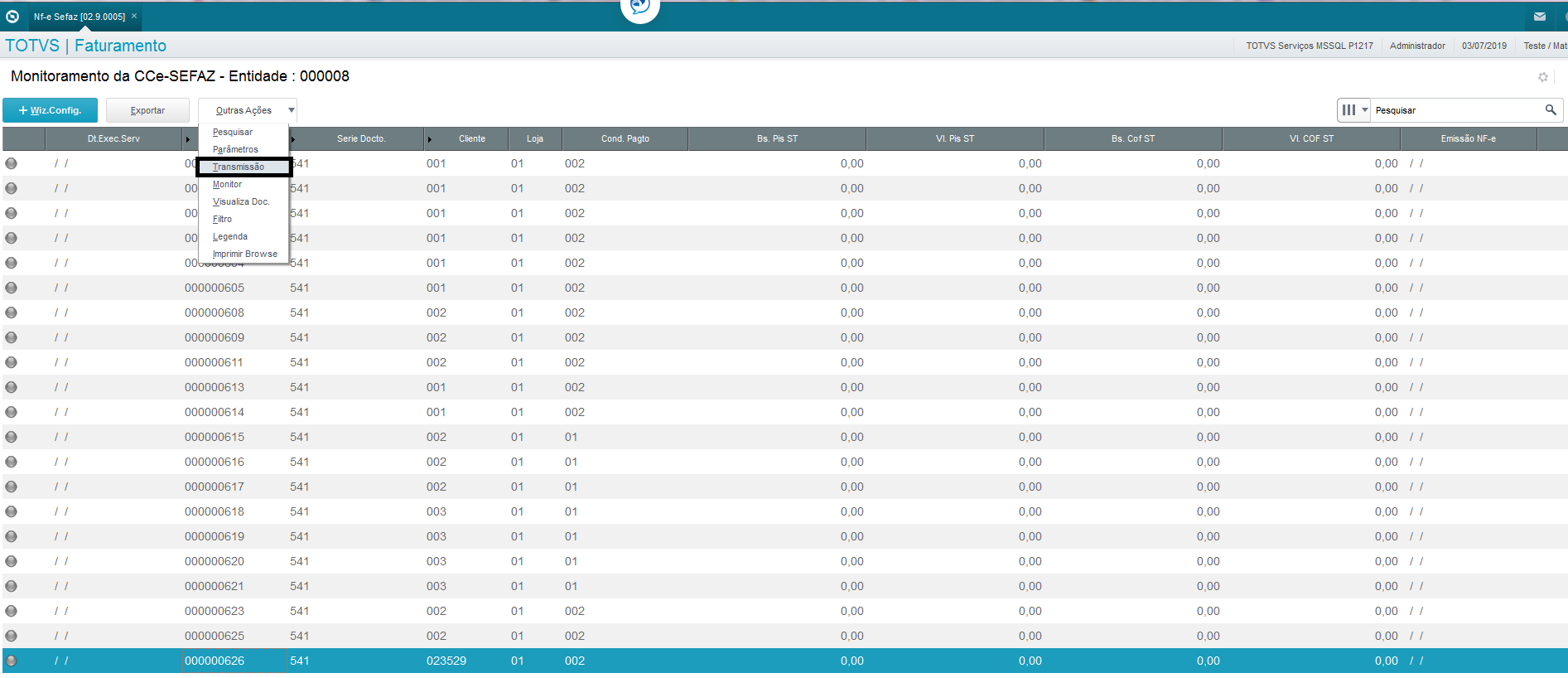The image size is (1568, 678).
Task: Click into the Pesquisar search field
Action: click(1457, 110)
